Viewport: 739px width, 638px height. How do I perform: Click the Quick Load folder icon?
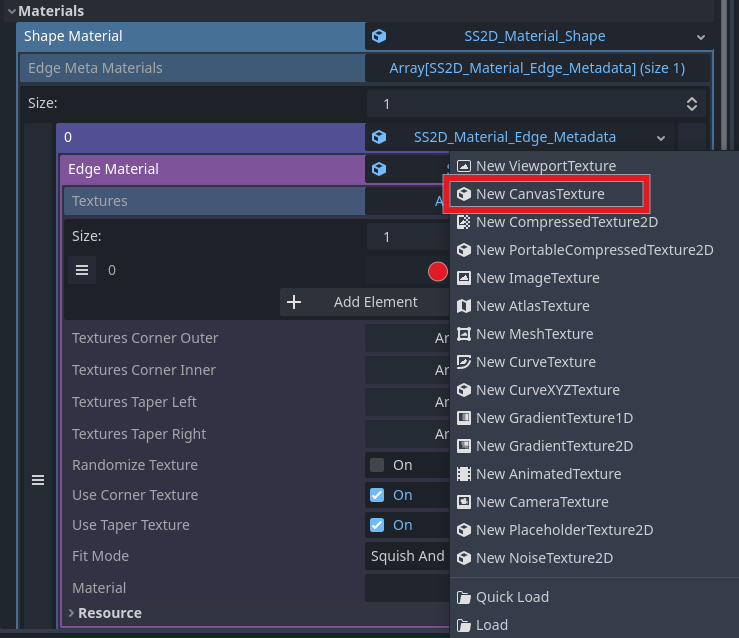coord(464,597)
